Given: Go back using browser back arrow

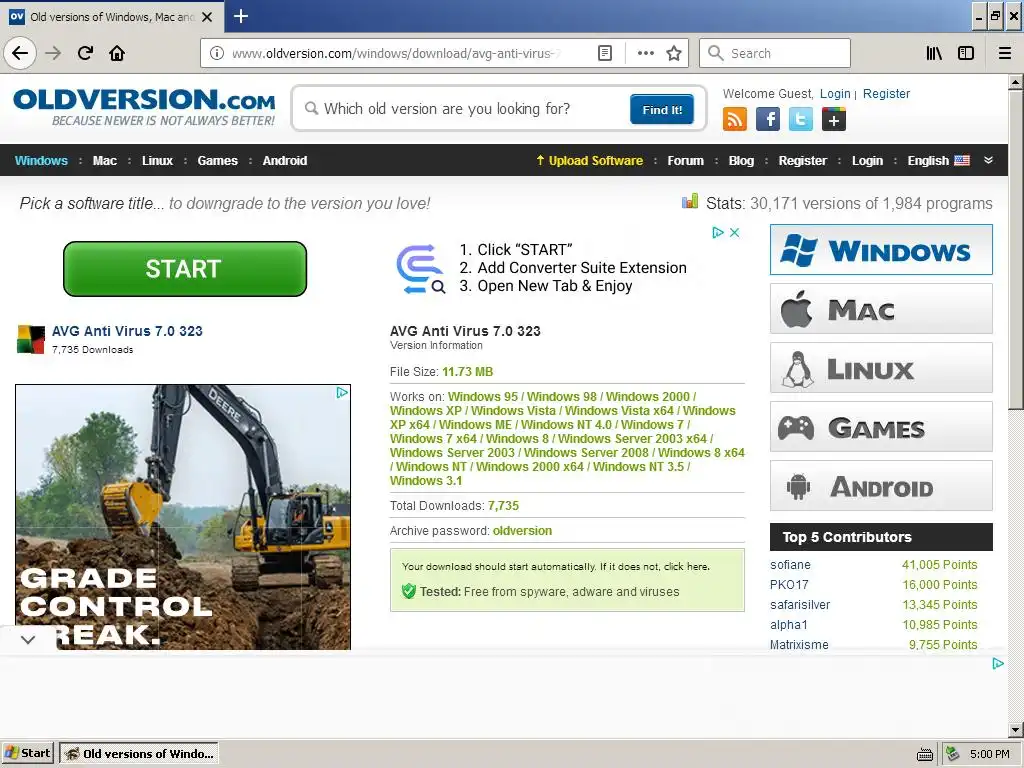Looking at the screenshot, I should coord(20,53).
